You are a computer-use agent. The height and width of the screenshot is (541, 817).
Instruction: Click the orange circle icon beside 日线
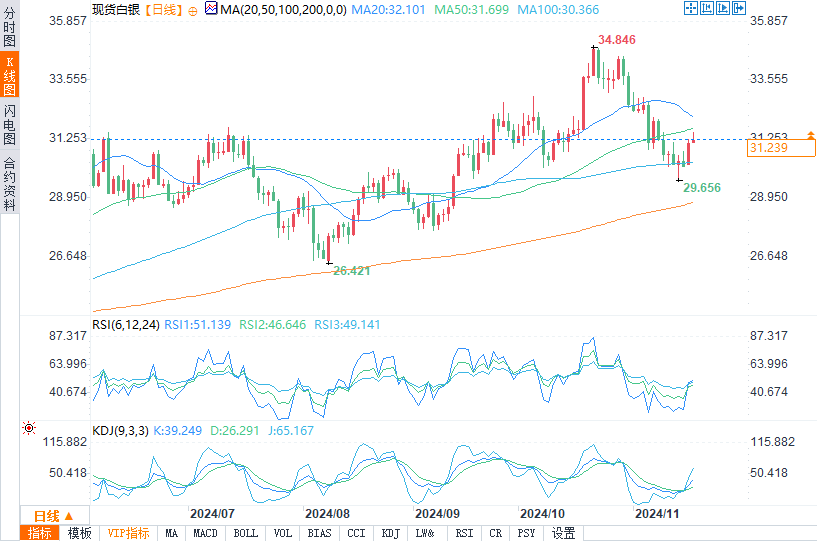click(193, 11)
